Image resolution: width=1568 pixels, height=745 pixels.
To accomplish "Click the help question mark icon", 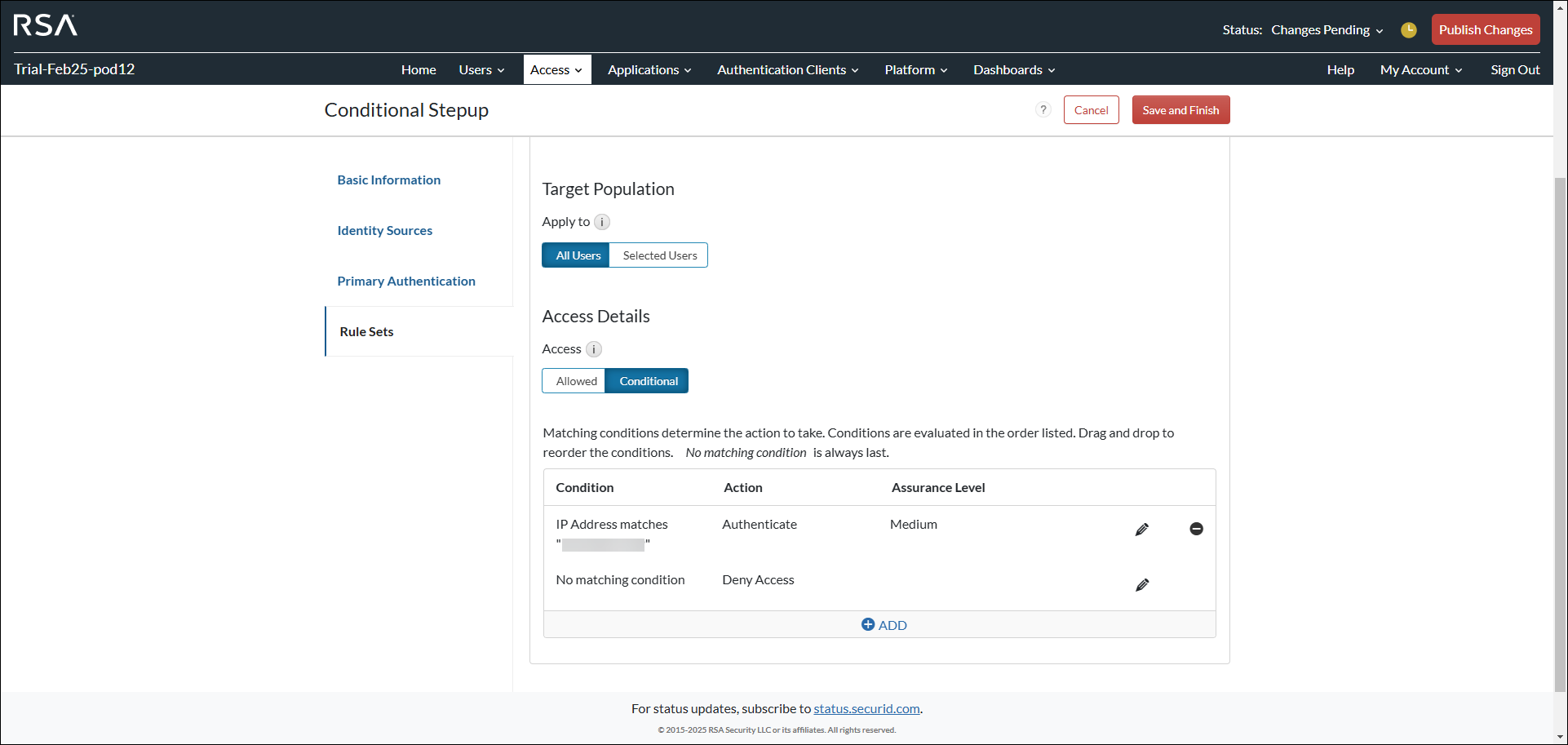I will [x=1043, y=109].
